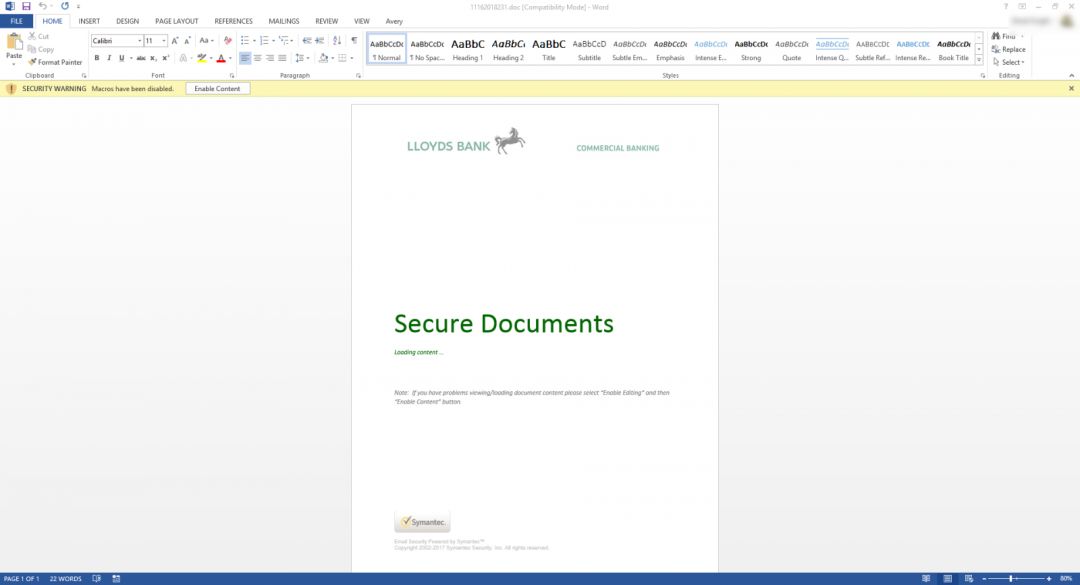This screenshot has width=1080, height=585.
Task: Click the zoom percentage in status bar
Action: click(x=1066, y=579)
